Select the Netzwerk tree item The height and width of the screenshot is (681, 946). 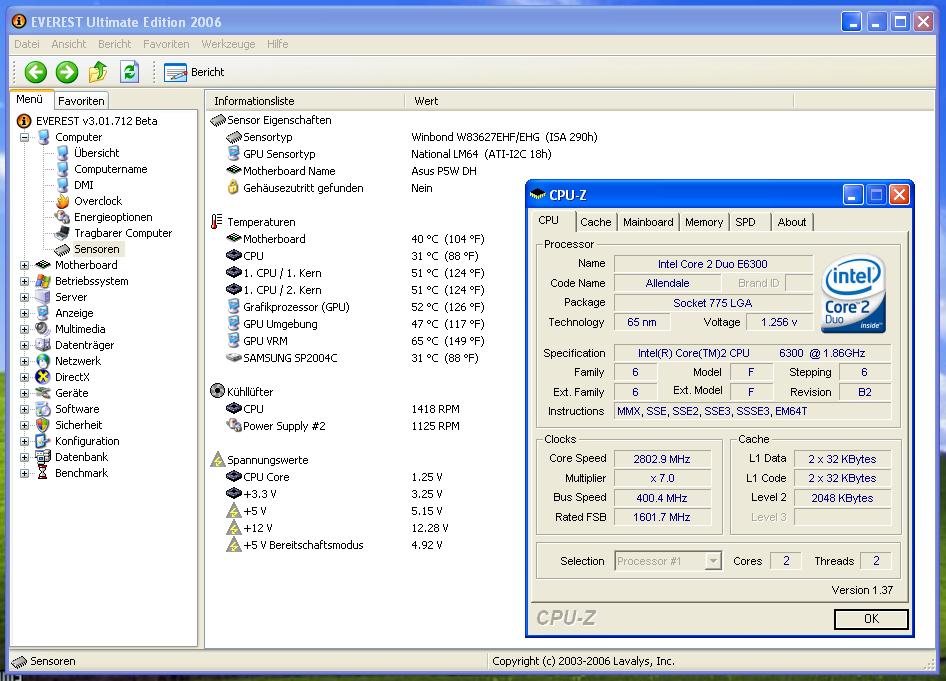77,361
